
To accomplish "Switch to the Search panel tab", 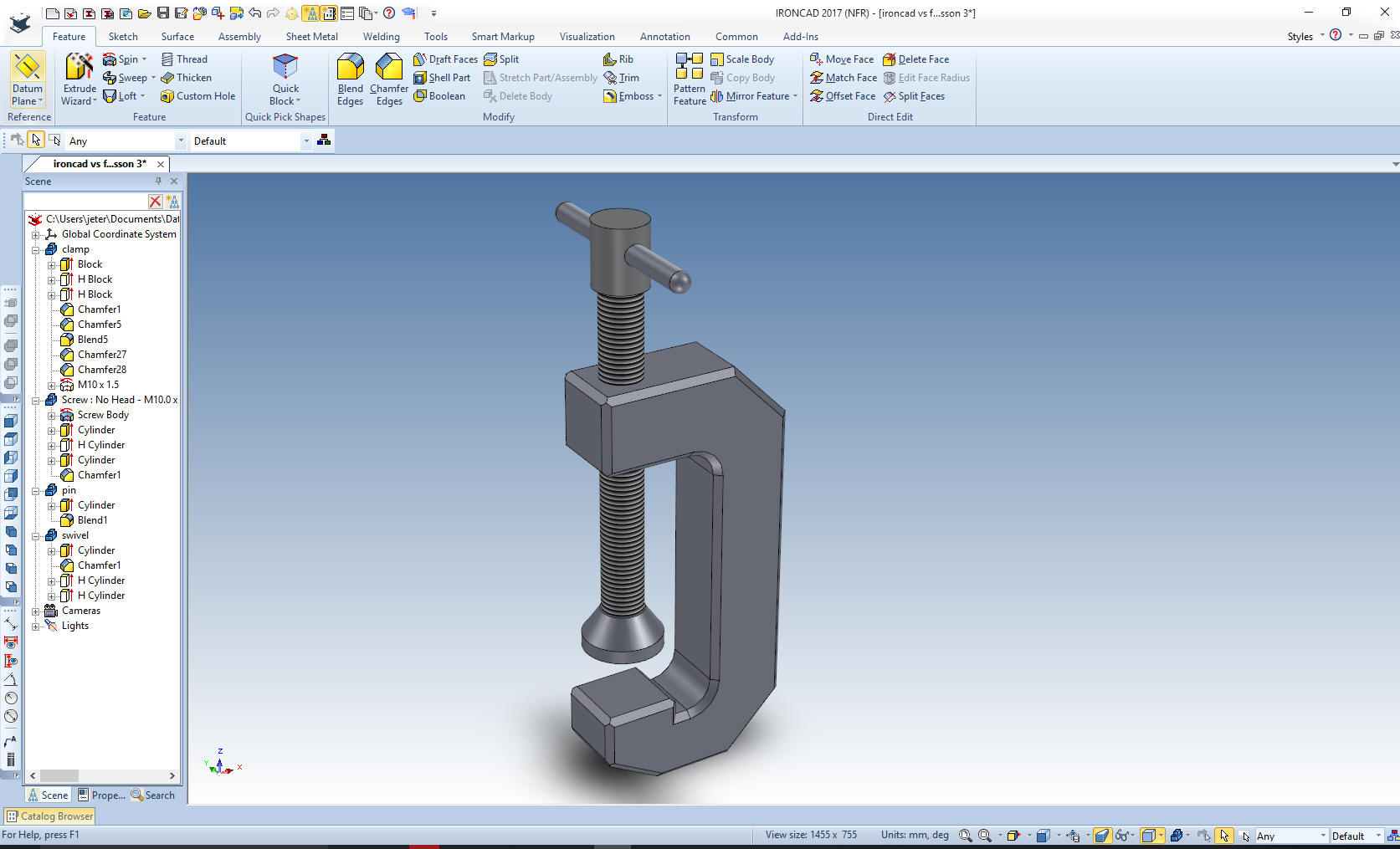I will point(153,795).
